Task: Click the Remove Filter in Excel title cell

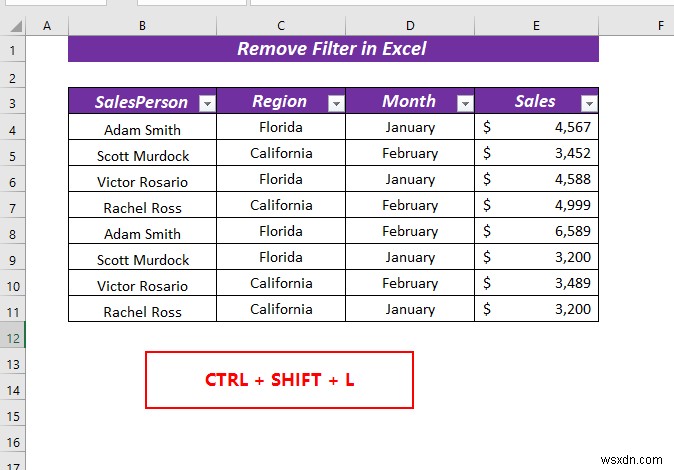Action: 333,49
